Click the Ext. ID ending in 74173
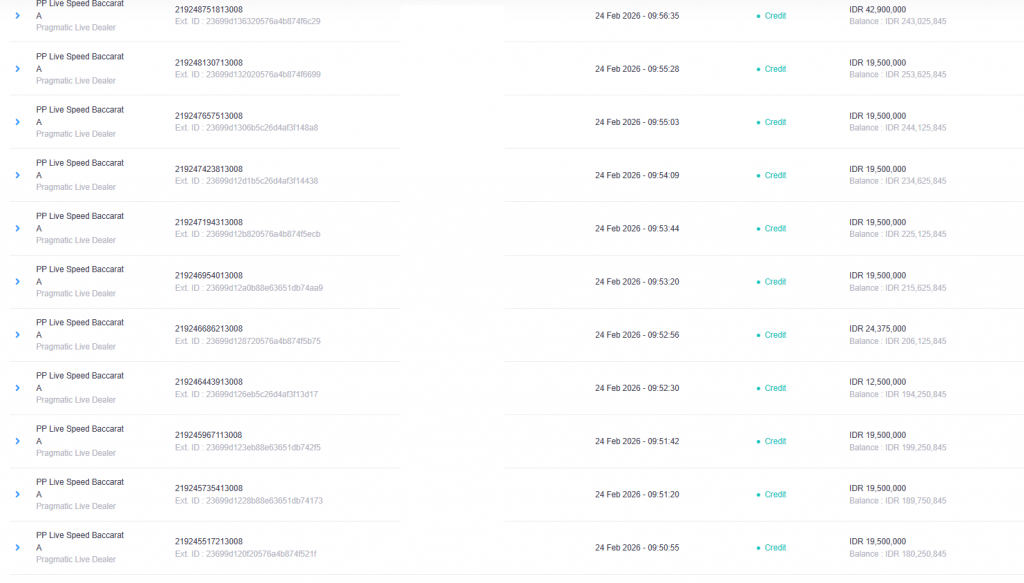The height and width of the screenshot is (583, 1024). tap(248, 501)
